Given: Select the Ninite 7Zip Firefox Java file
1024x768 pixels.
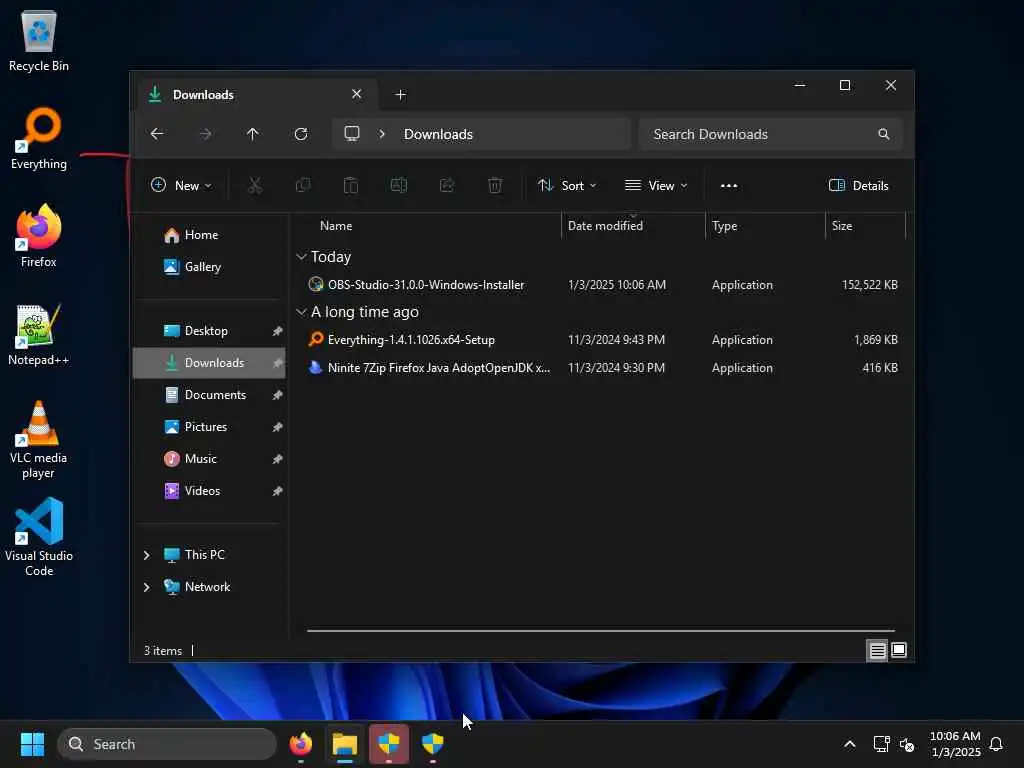Looking at the screenshot, I should tap(601, 368).
